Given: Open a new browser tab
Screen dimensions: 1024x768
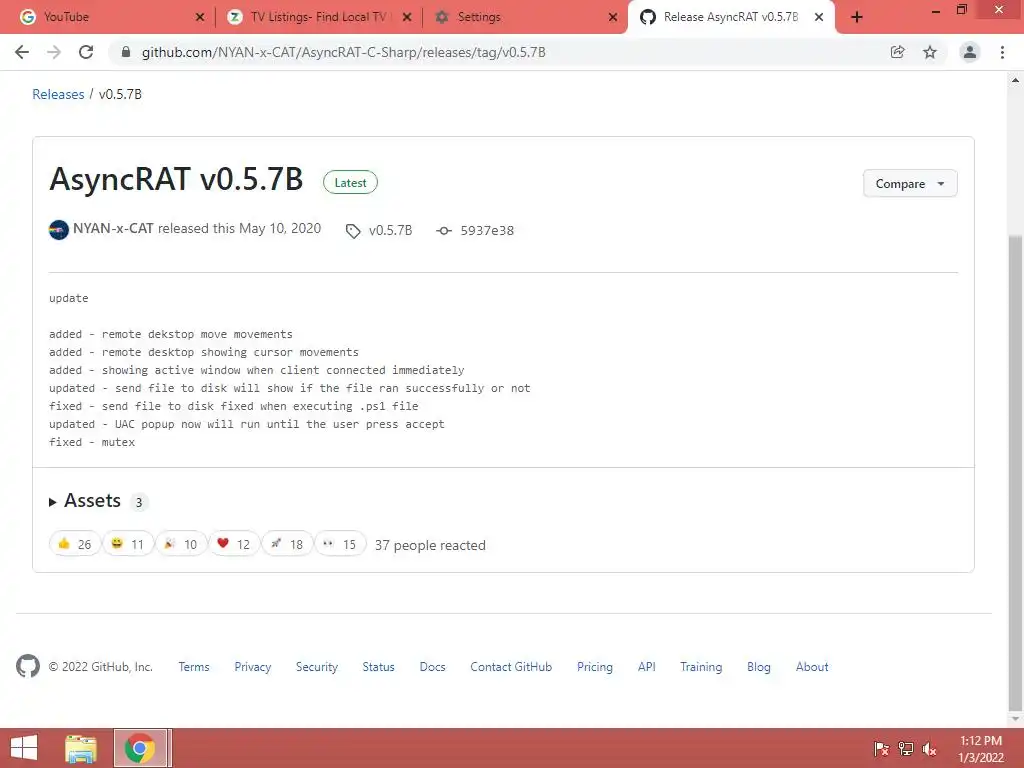Looking at the screenshot, I should [x=857, y=17].
